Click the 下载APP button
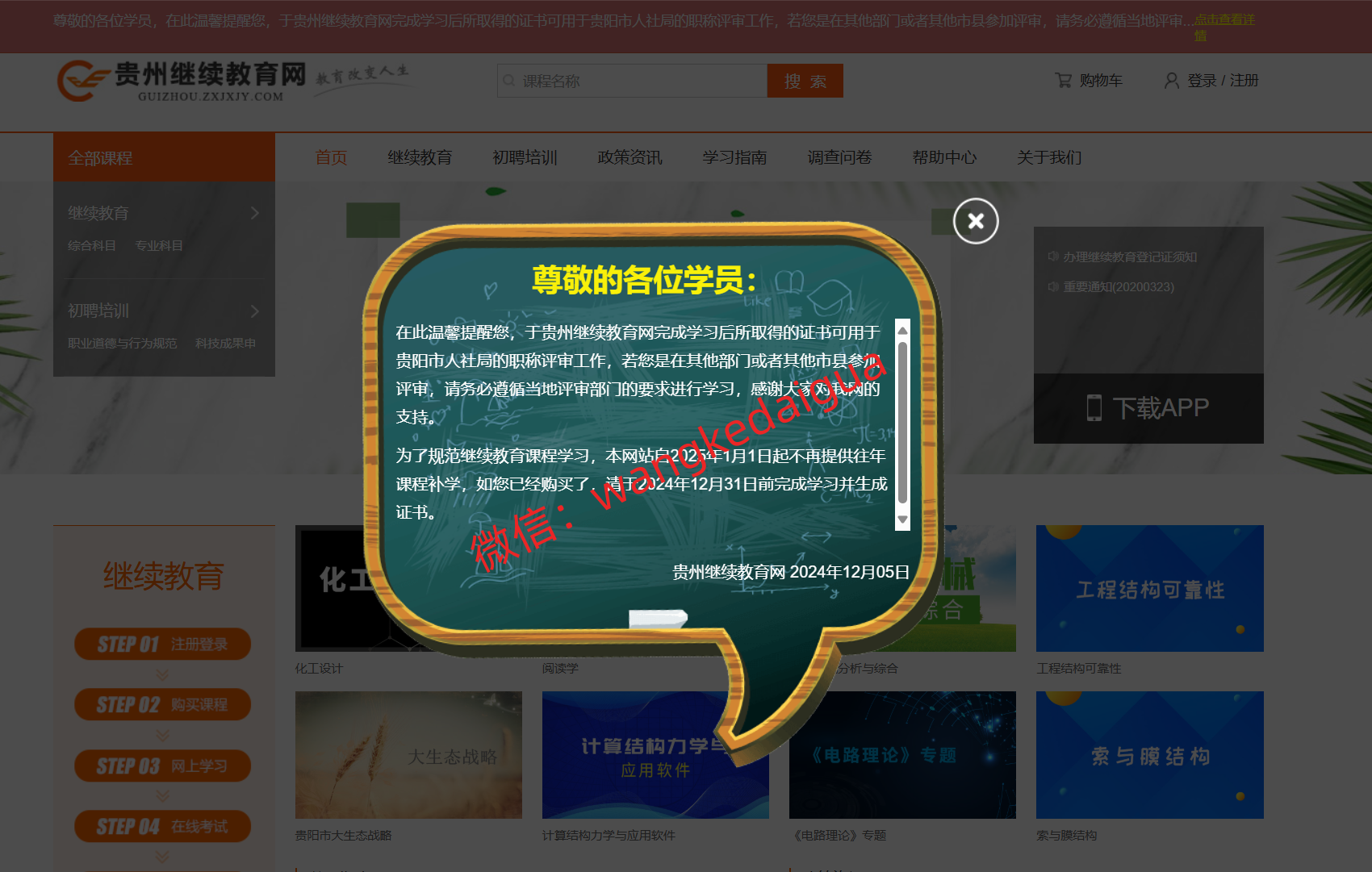 point(1148,408)
